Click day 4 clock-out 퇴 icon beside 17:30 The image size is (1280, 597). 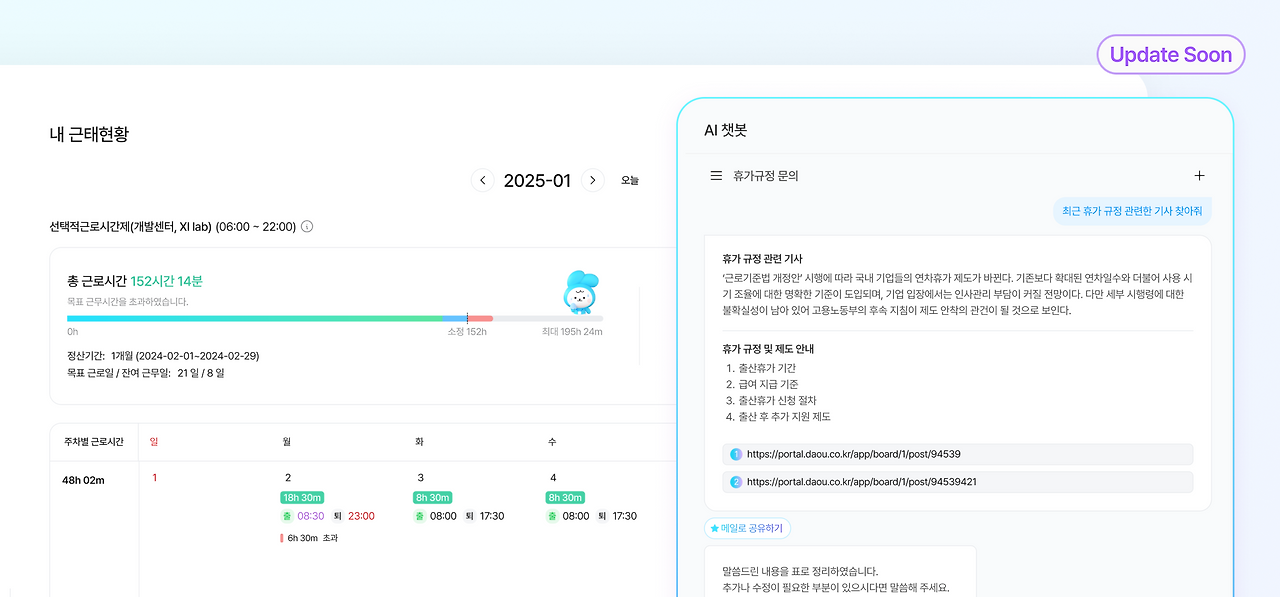coord(602,516)
